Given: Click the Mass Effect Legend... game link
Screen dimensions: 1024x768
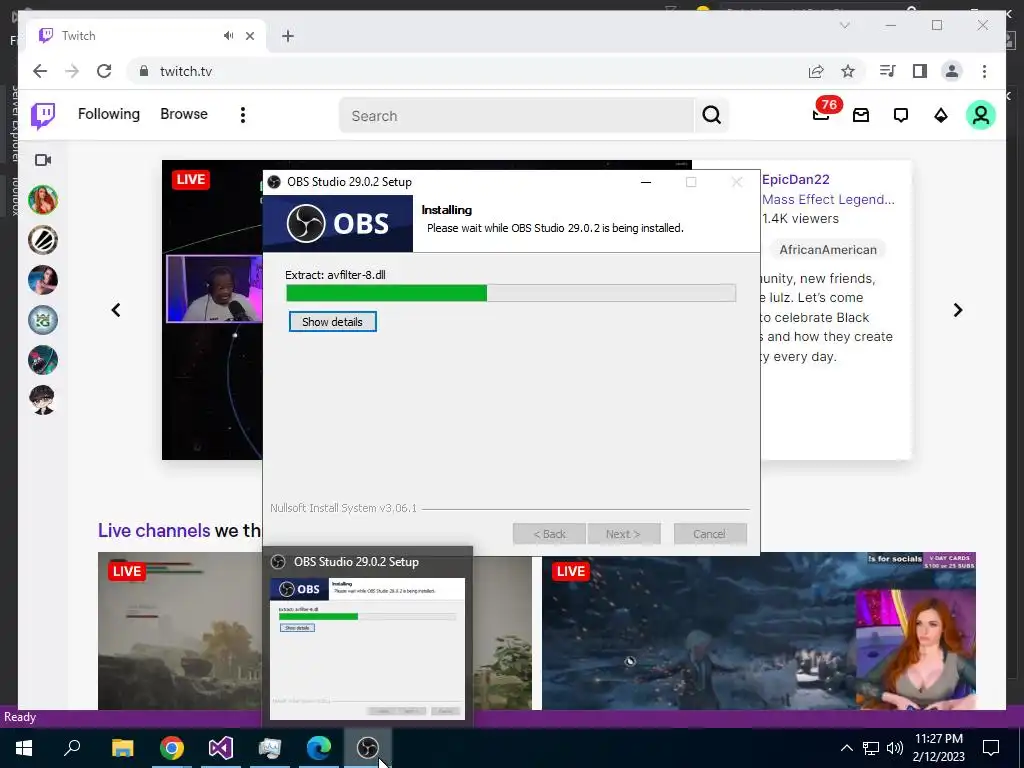Looking at the screenshot, I should (x=828, y=200).
